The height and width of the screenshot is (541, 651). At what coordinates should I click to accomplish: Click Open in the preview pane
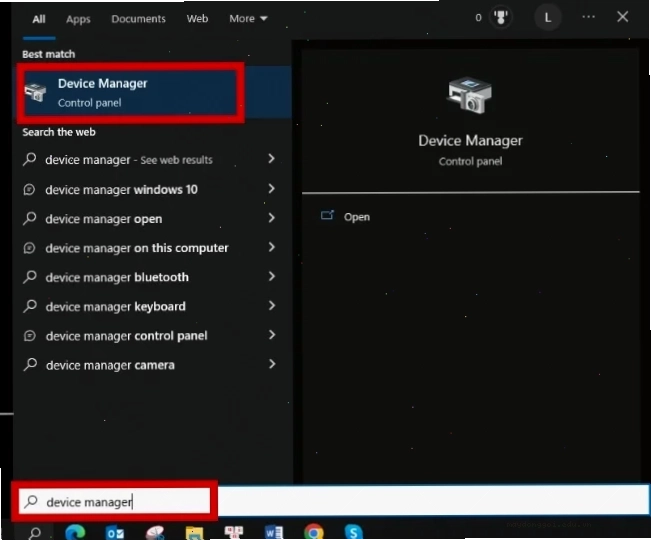pyautogui.click(x=357, y=217)
